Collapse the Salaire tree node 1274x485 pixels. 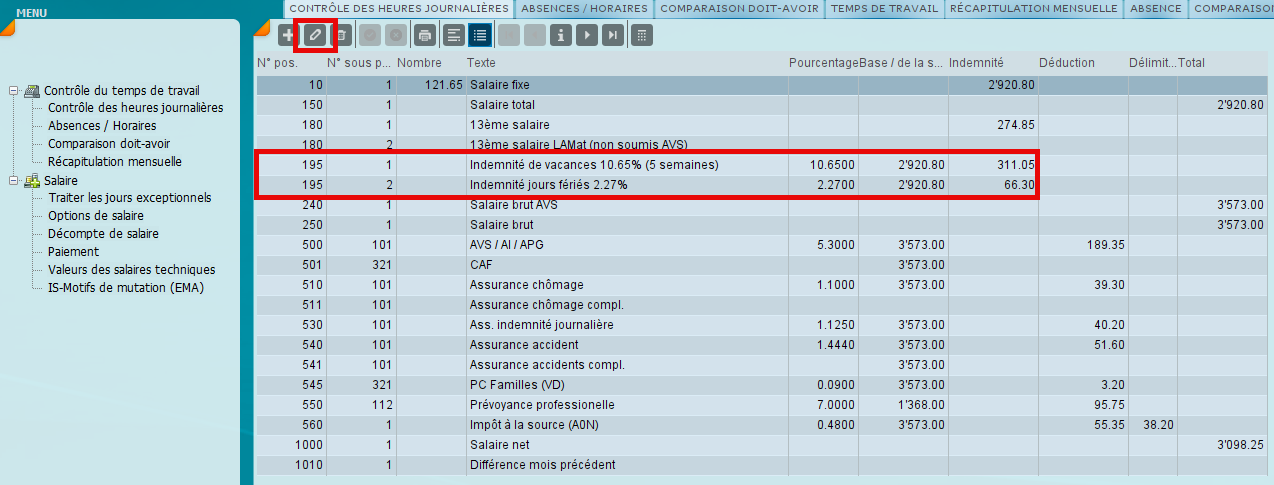(x=14, y=180)
